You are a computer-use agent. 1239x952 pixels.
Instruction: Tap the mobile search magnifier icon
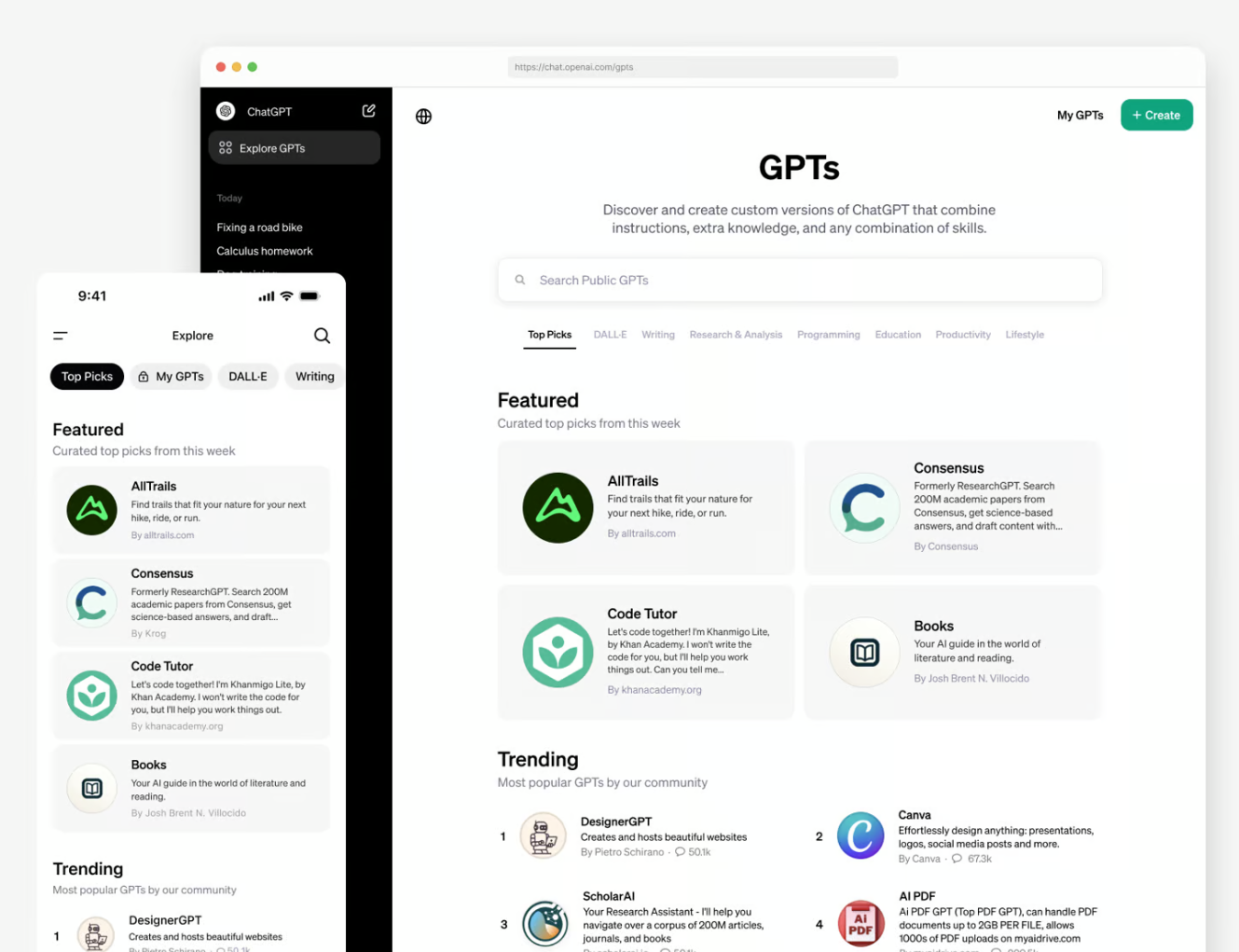(322, 336)
